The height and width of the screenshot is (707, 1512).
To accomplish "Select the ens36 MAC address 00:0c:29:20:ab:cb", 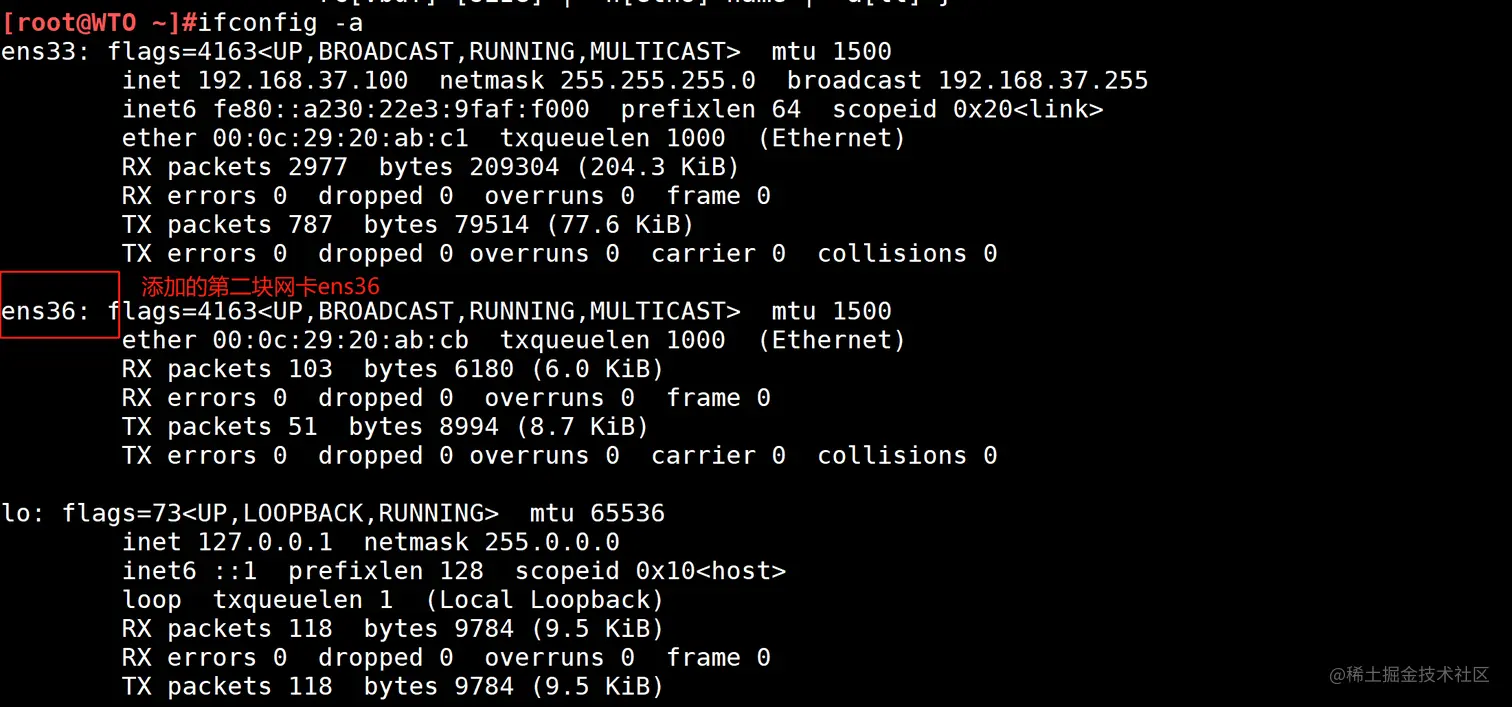I will [340, 340].
